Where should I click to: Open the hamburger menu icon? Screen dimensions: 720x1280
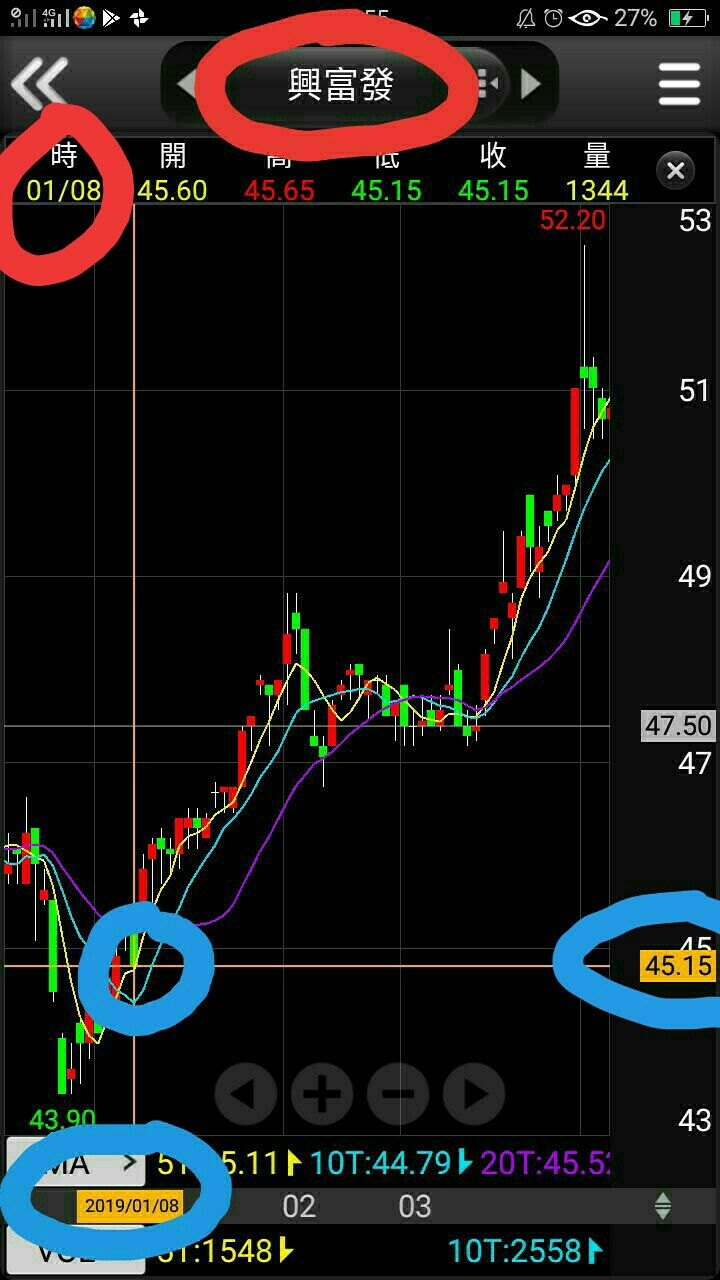(679, 84)
